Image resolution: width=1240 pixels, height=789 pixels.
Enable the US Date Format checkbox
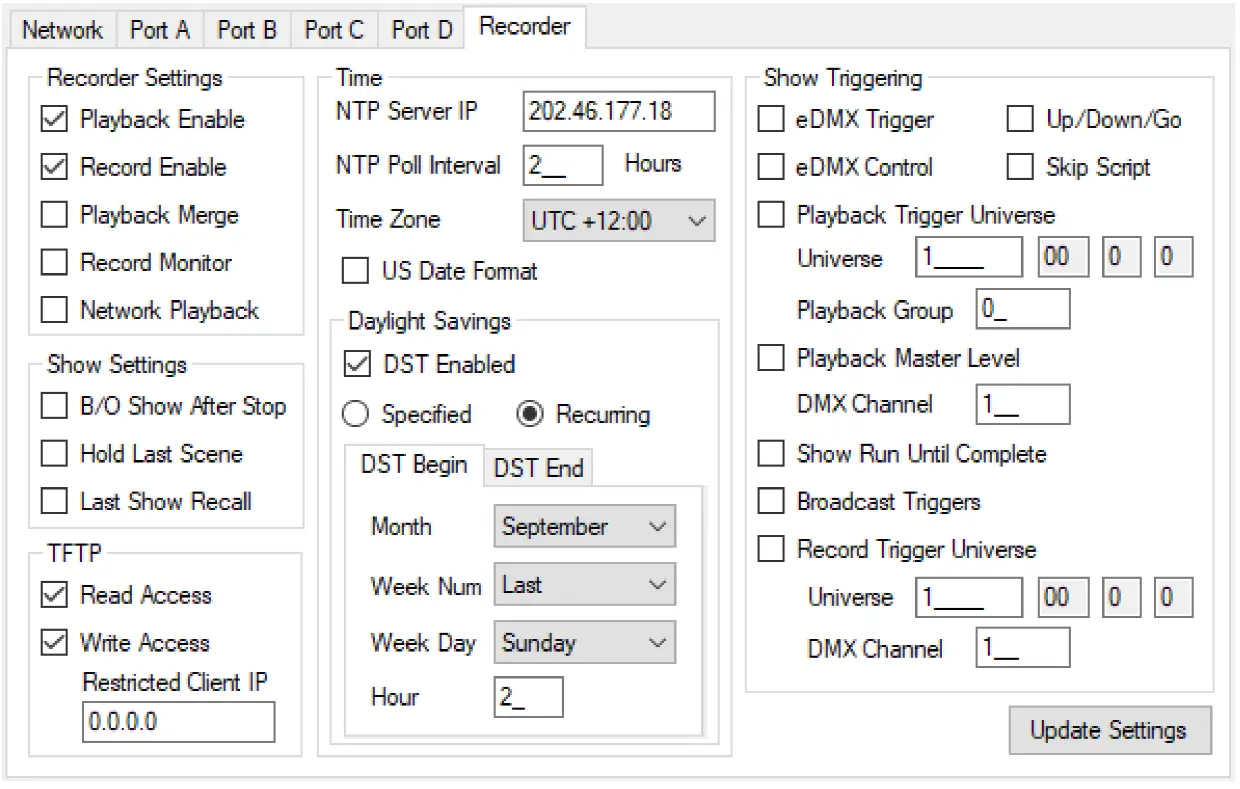click(355, 271)
